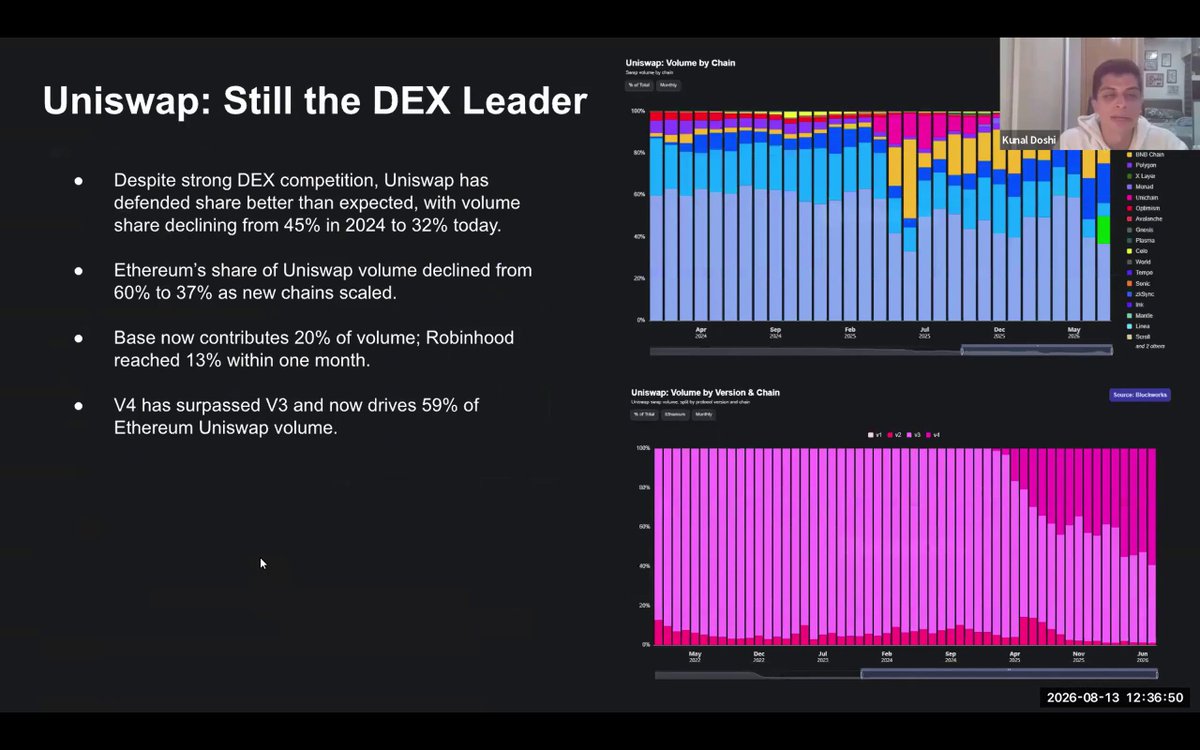Click the 'Source: Blockworks' button

tap(1139, 395)
